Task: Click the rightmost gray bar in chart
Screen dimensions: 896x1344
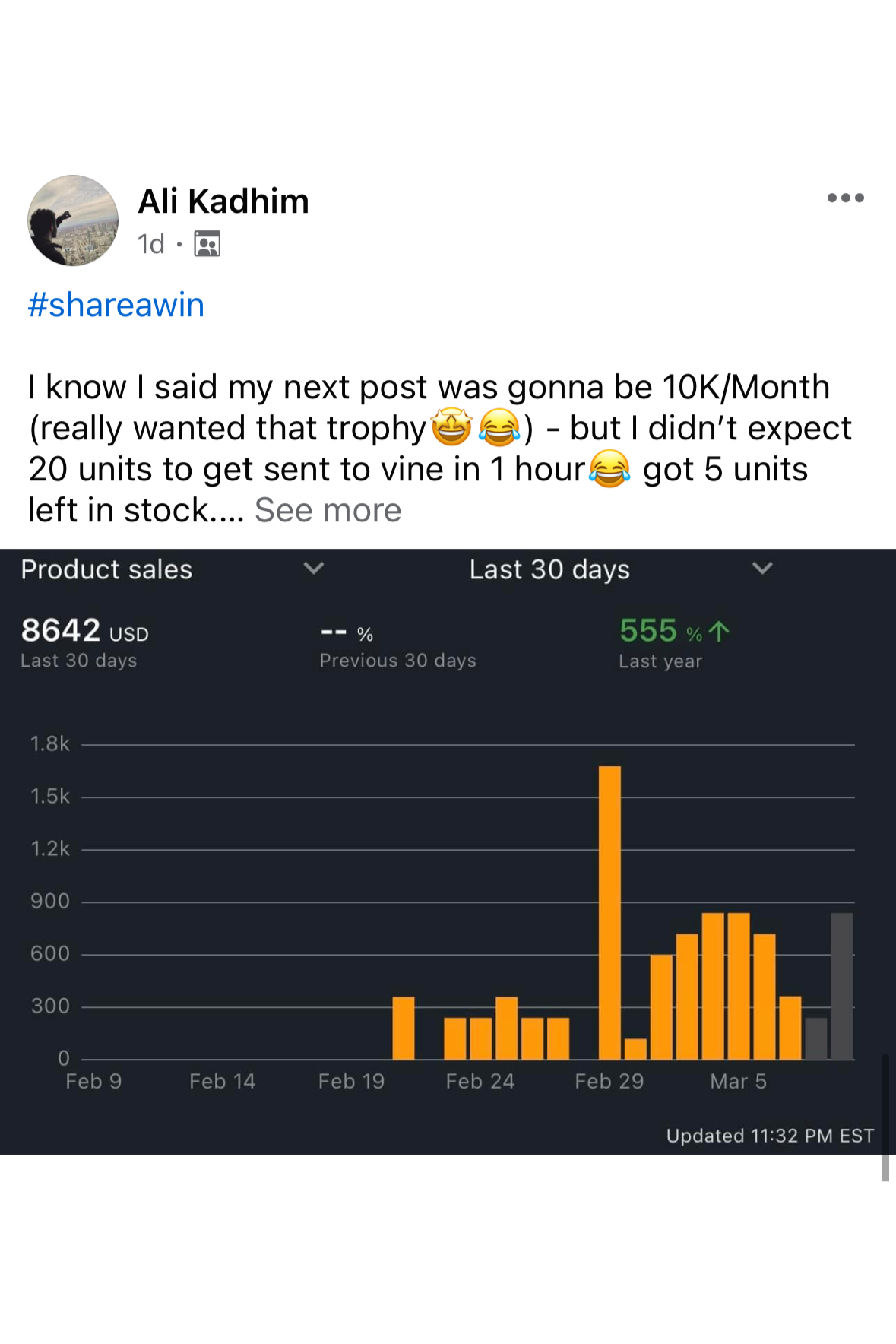Action: click(841, 985)
